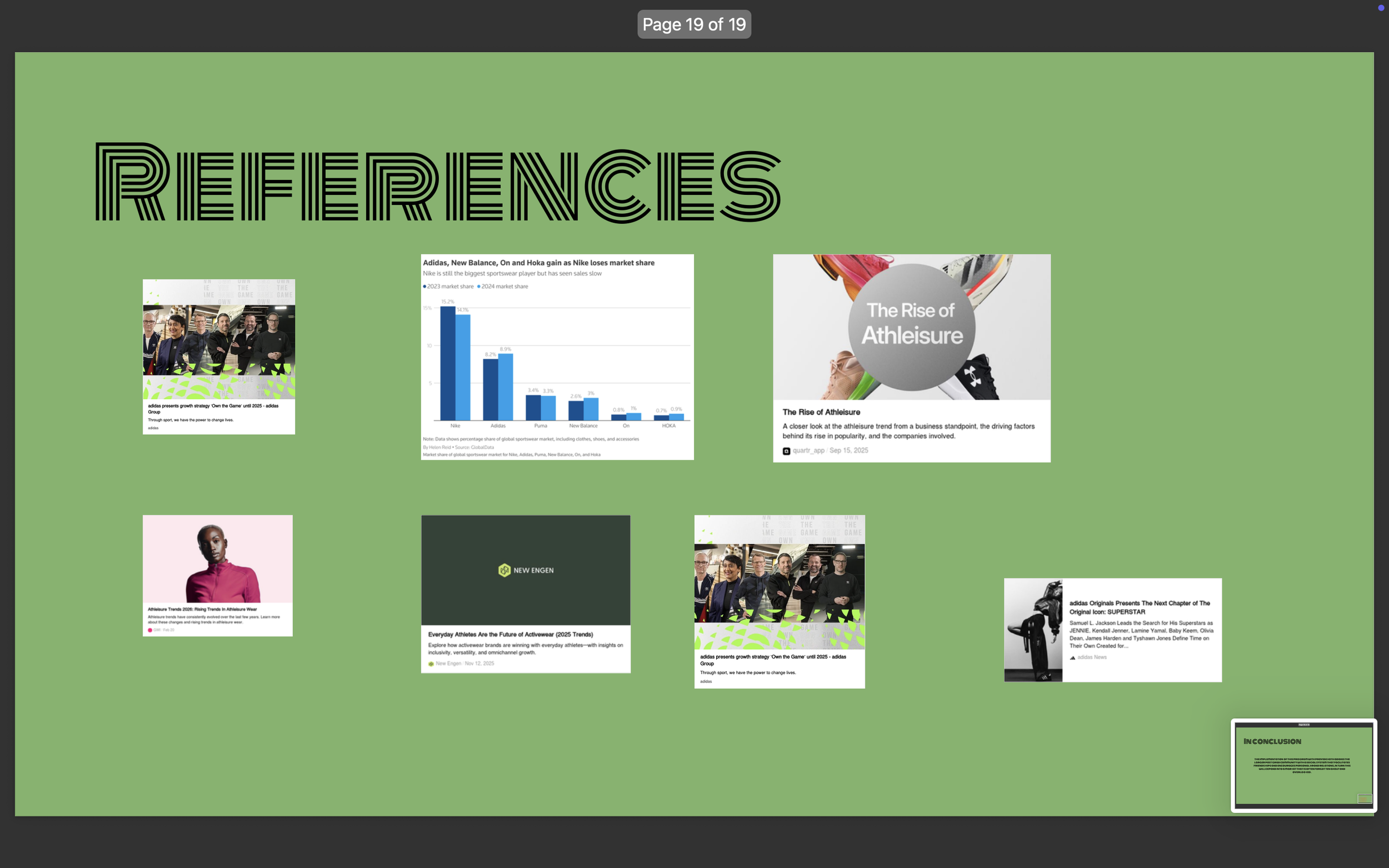Click the 'Puma' axis label on the chart

click(541, 426)
